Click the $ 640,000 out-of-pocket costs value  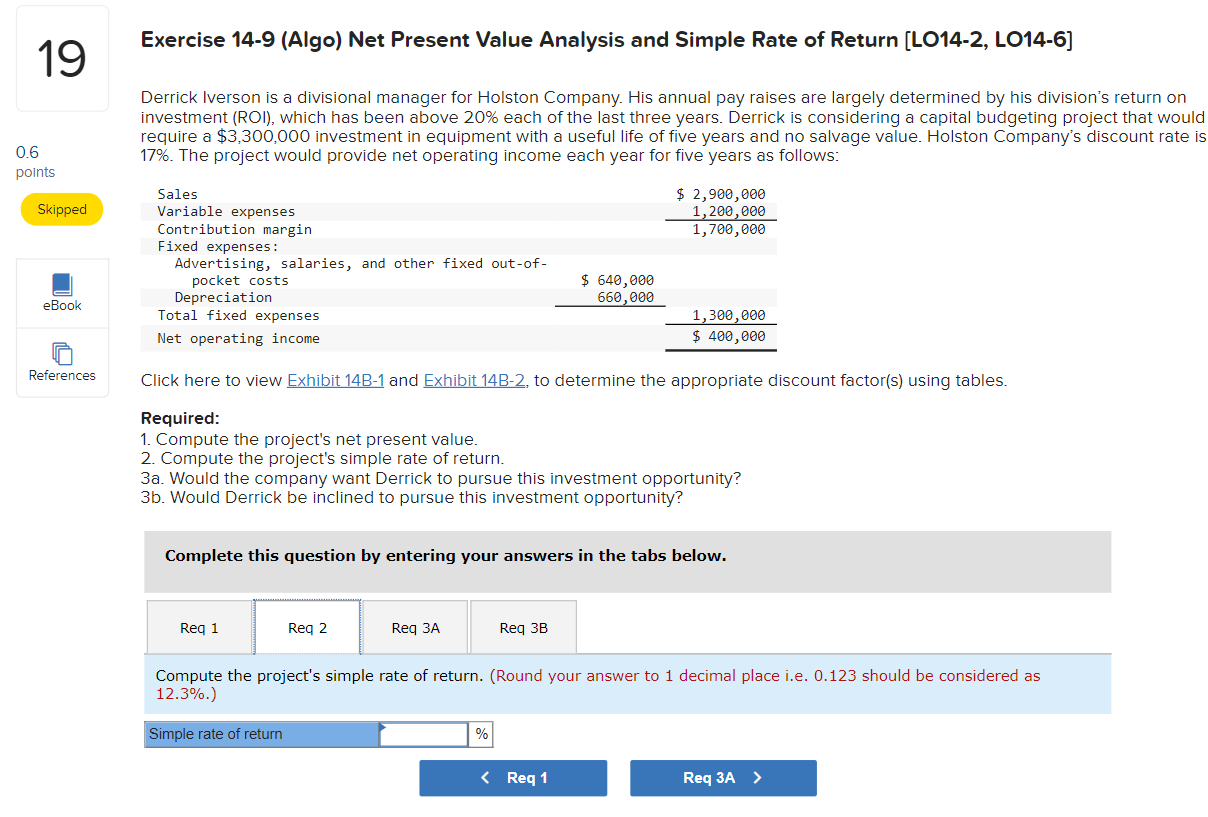click(x=618, y=280)
